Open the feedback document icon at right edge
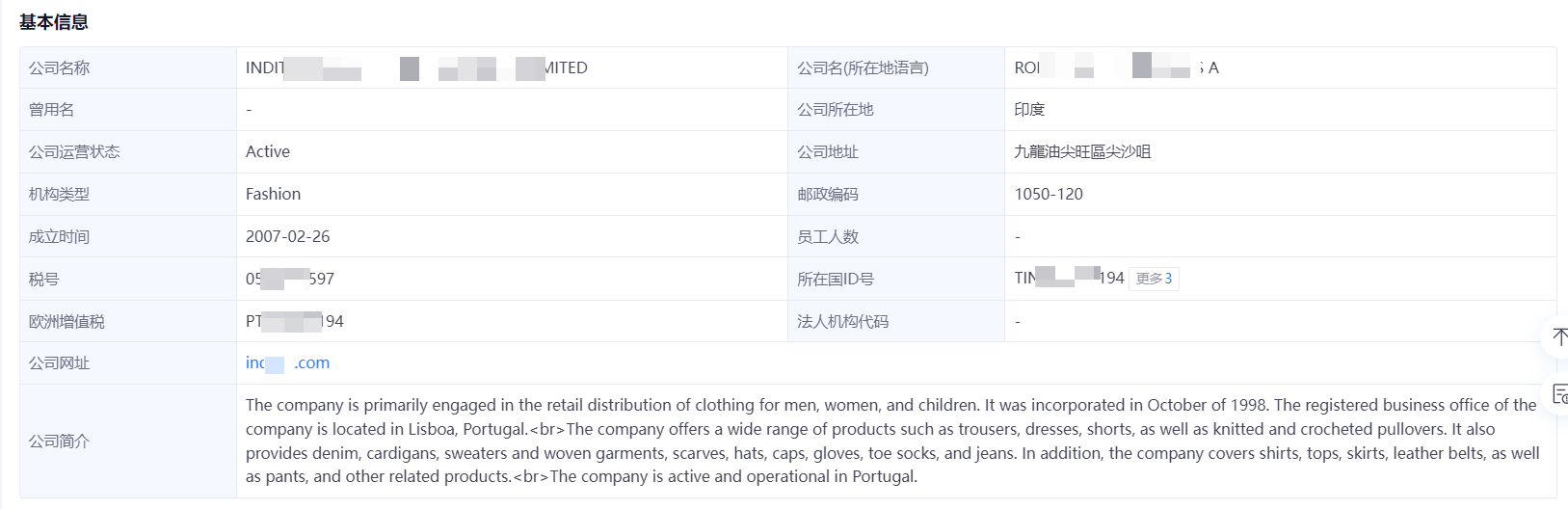The height and width of the screenshot is (509, 1568). [x=1559, y=393]
